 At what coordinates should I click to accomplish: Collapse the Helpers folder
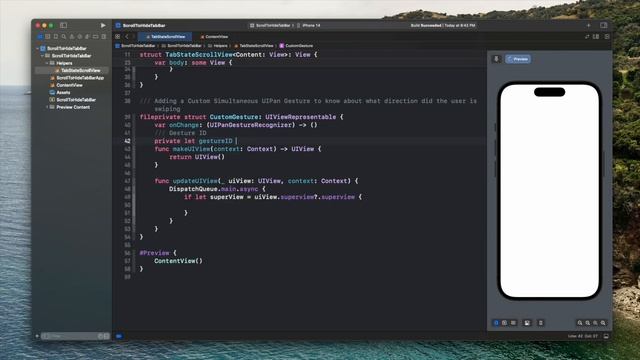(47, 63)
